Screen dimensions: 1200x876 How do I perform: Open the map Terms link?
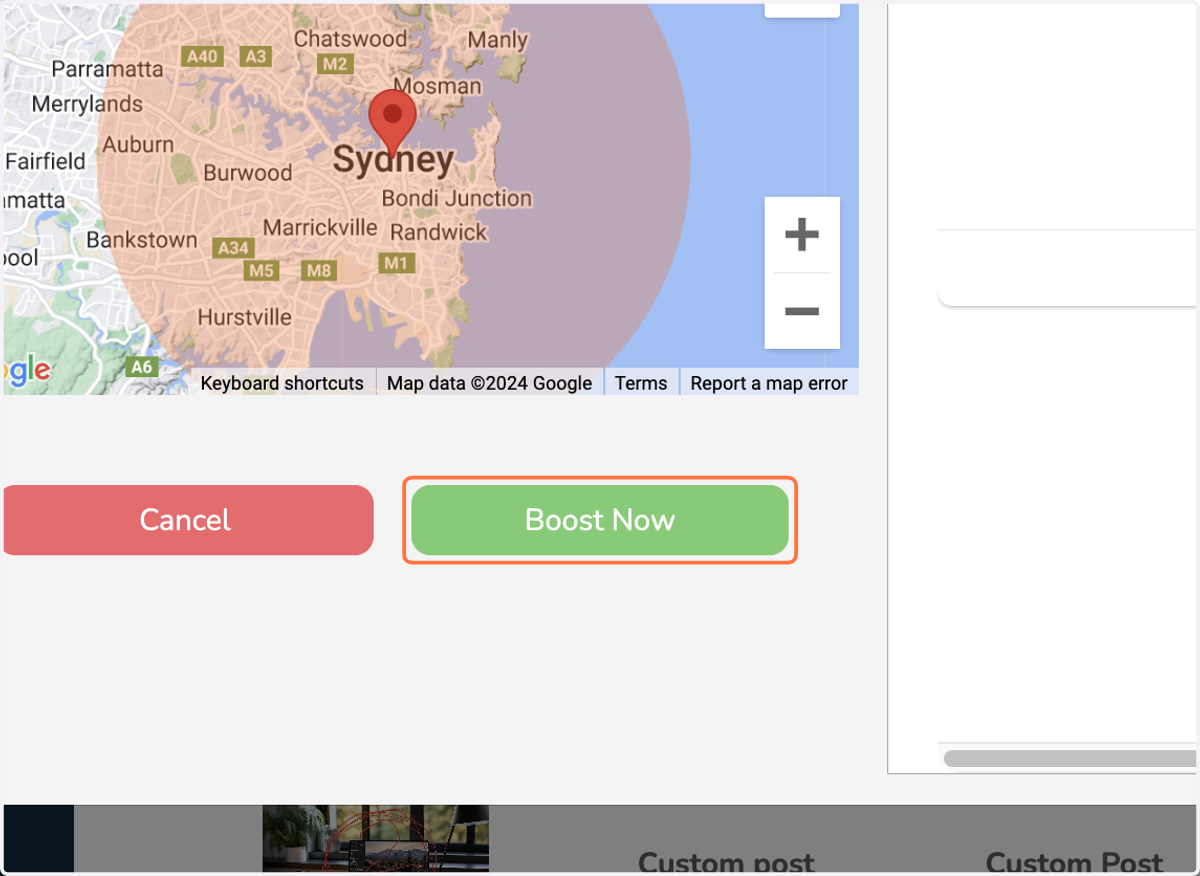(x=641, y=383)
